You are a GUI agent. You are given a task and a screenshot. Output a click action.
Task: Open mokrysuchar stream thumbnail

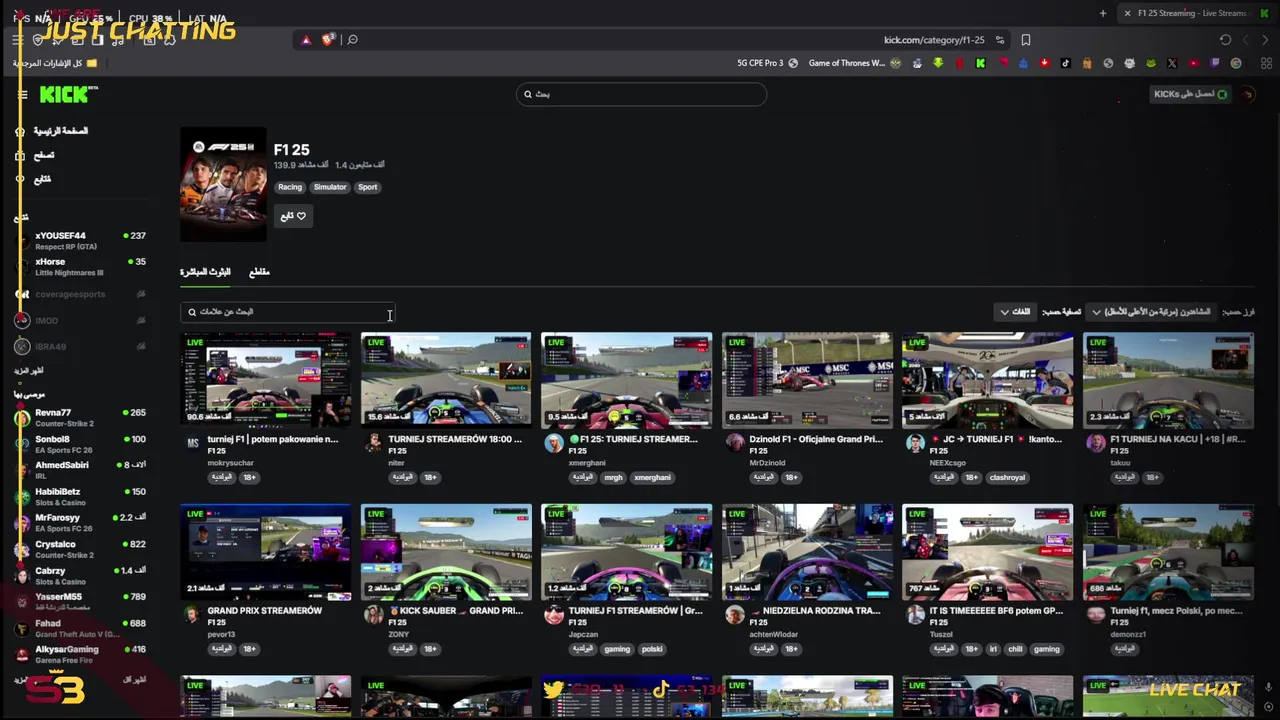[266, 381]
